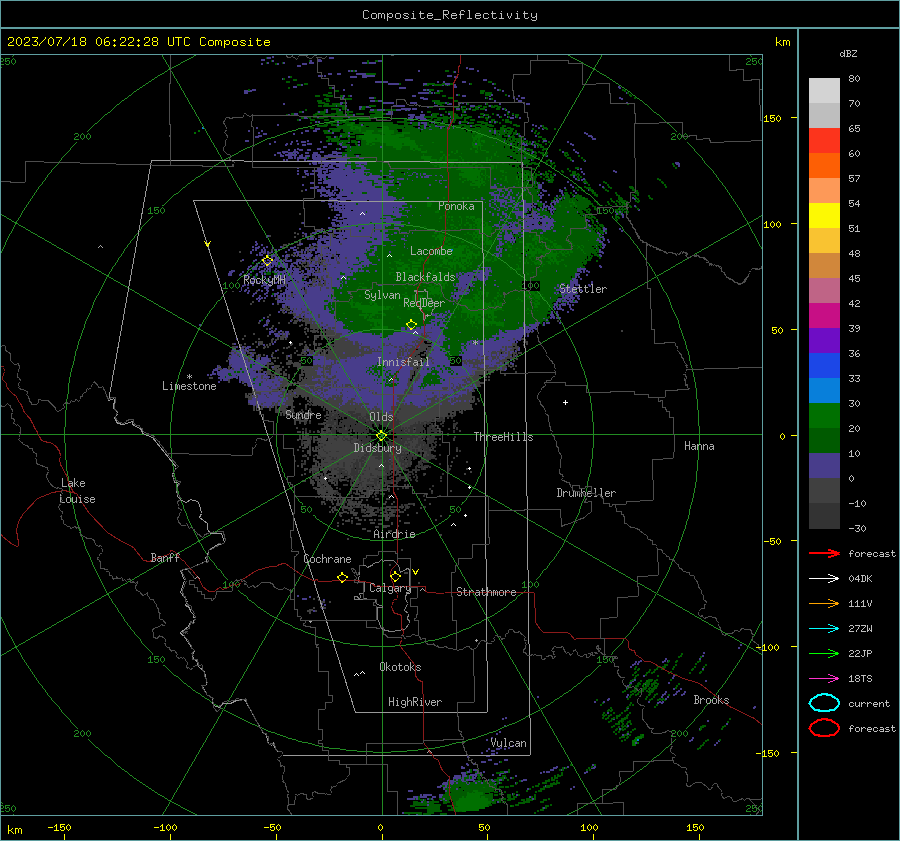Click the Didsbury city label
Image resolution: width=900 pixels, height=841 pixels.
point(377,448)
